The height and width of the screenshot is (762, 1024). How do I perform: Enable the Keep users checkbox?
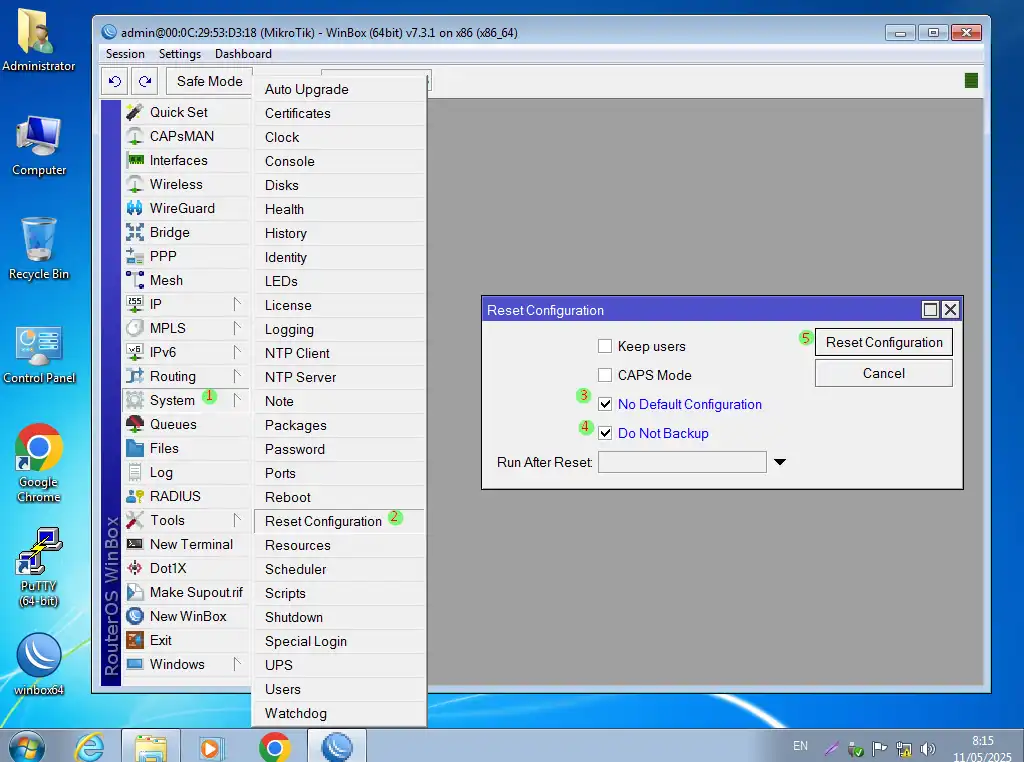tap(605, 346)
